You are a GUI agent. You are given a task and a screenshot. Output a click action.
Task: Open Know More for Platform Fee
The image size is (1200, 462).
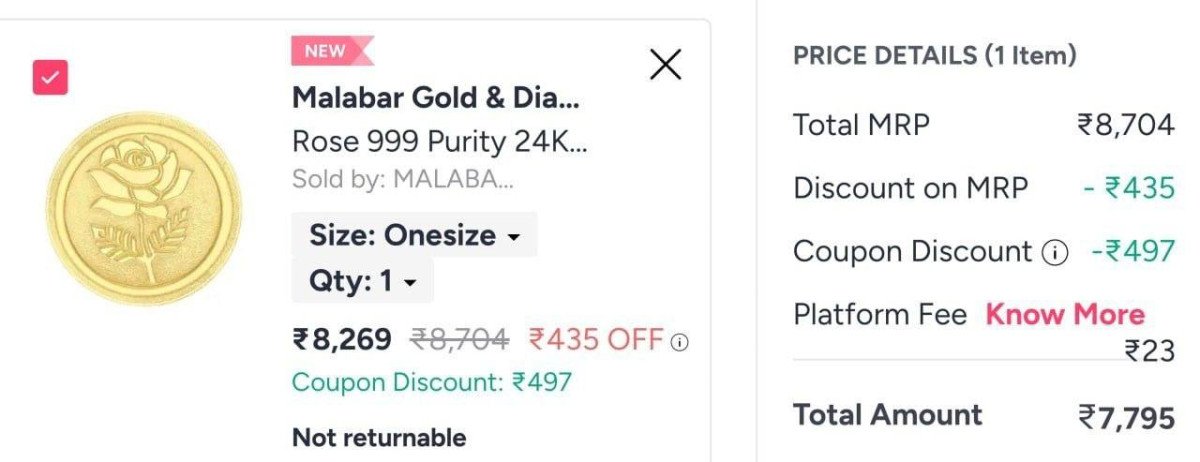1065,315
